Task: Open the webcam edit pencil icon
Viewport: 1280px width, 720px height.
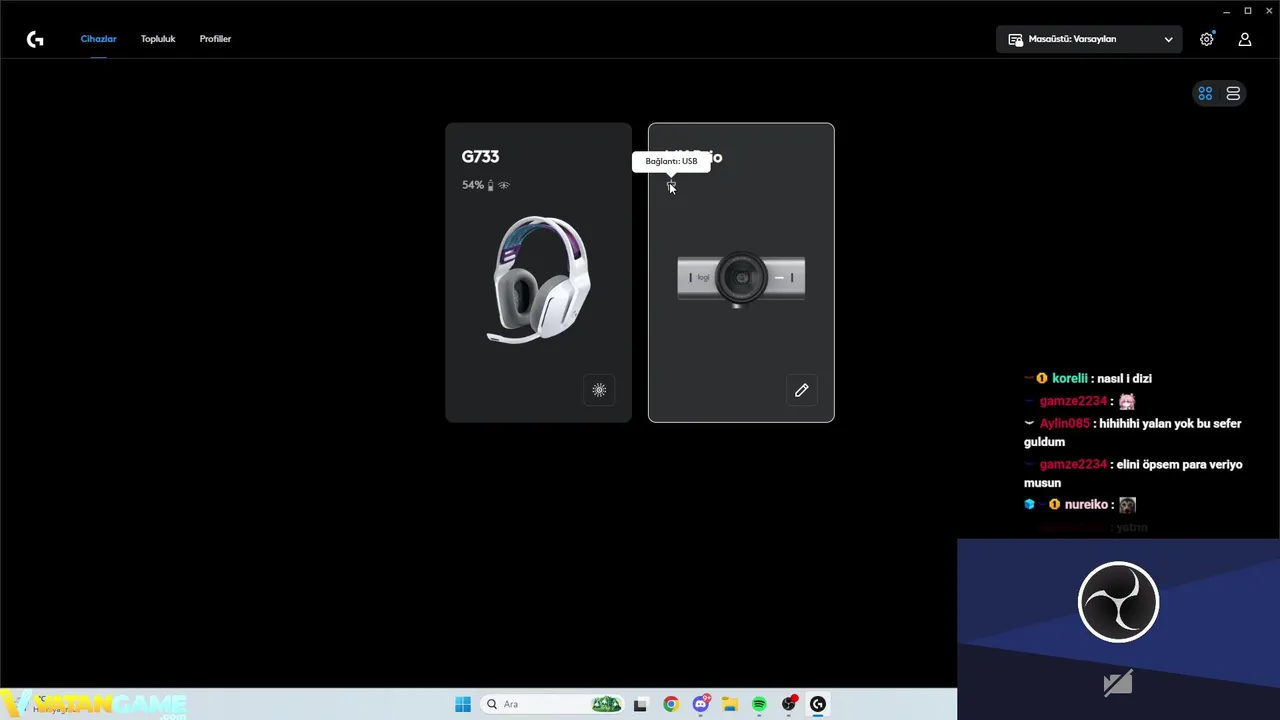Action: point(801,390)
